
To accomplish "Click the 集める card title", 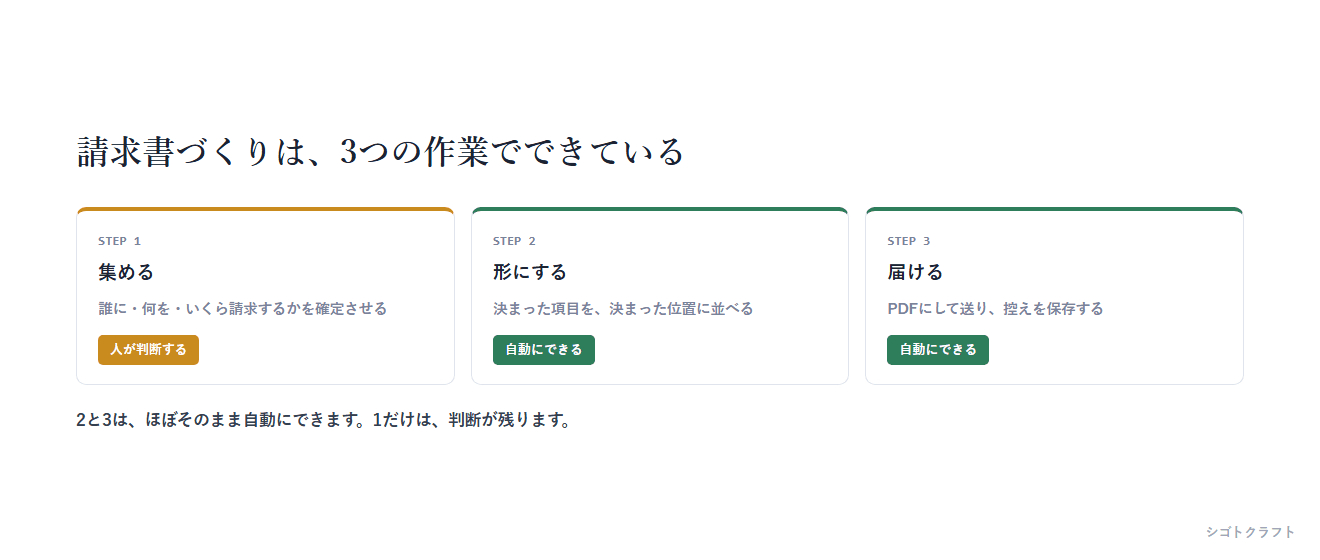I will click(126, 272).
